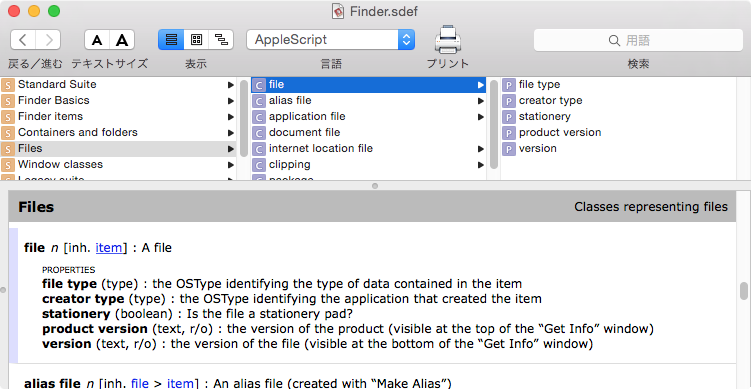Screen dimensions: 751x389
Task: Select the version property in column
Action: pyautogui.click(x=618, y=149)
